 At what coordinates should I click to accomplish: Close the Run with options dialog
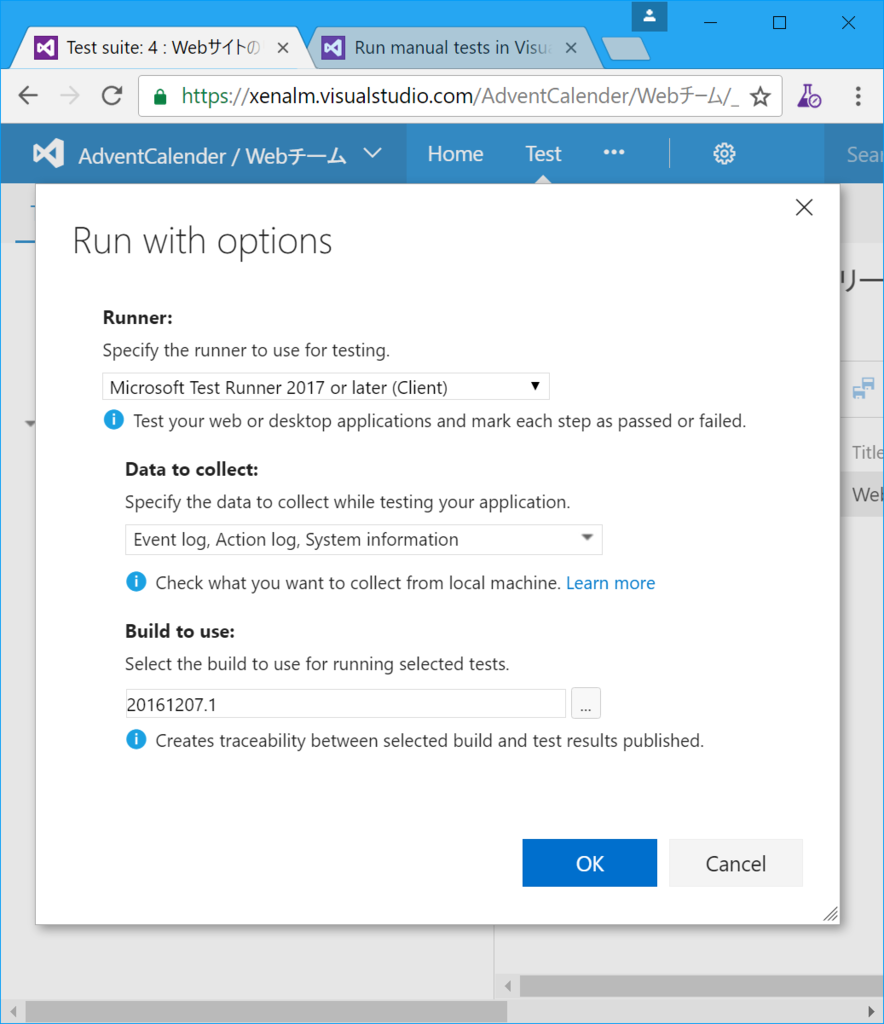point(803,207)
